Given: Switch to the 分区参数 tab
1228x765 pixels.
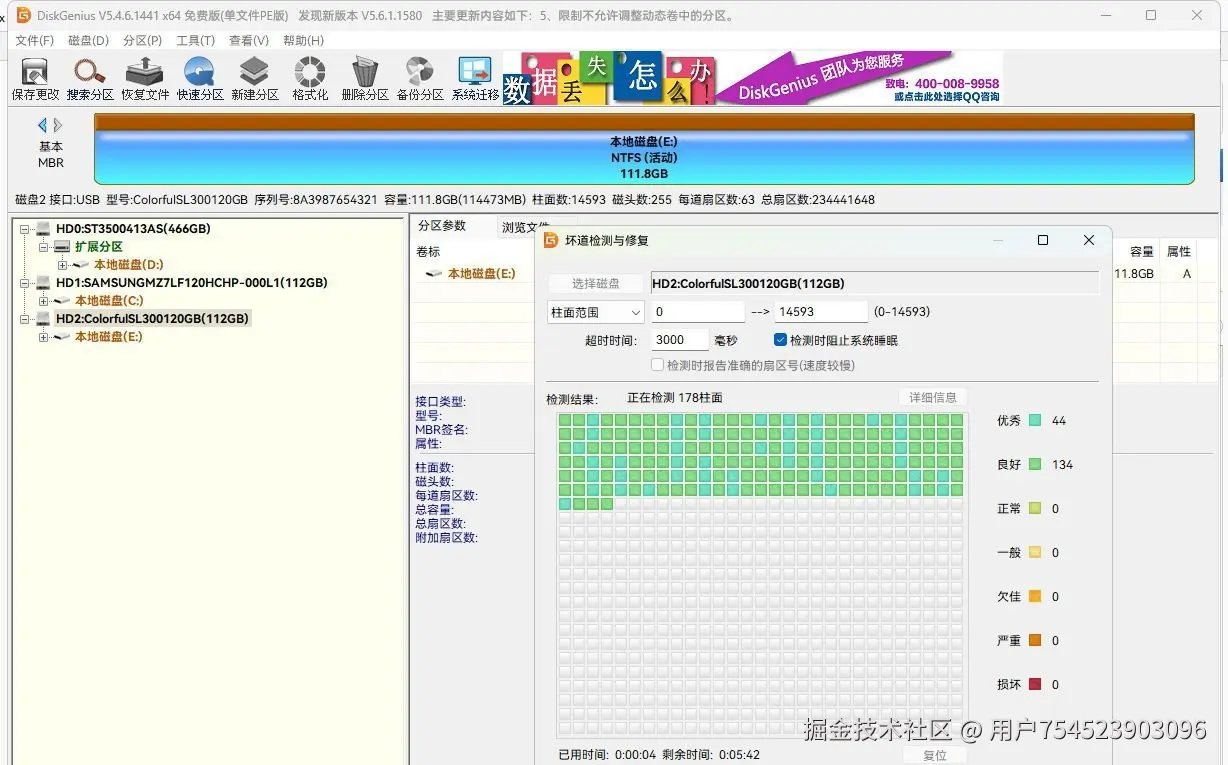Looking at the screenshot, I should tap(442, 226).
